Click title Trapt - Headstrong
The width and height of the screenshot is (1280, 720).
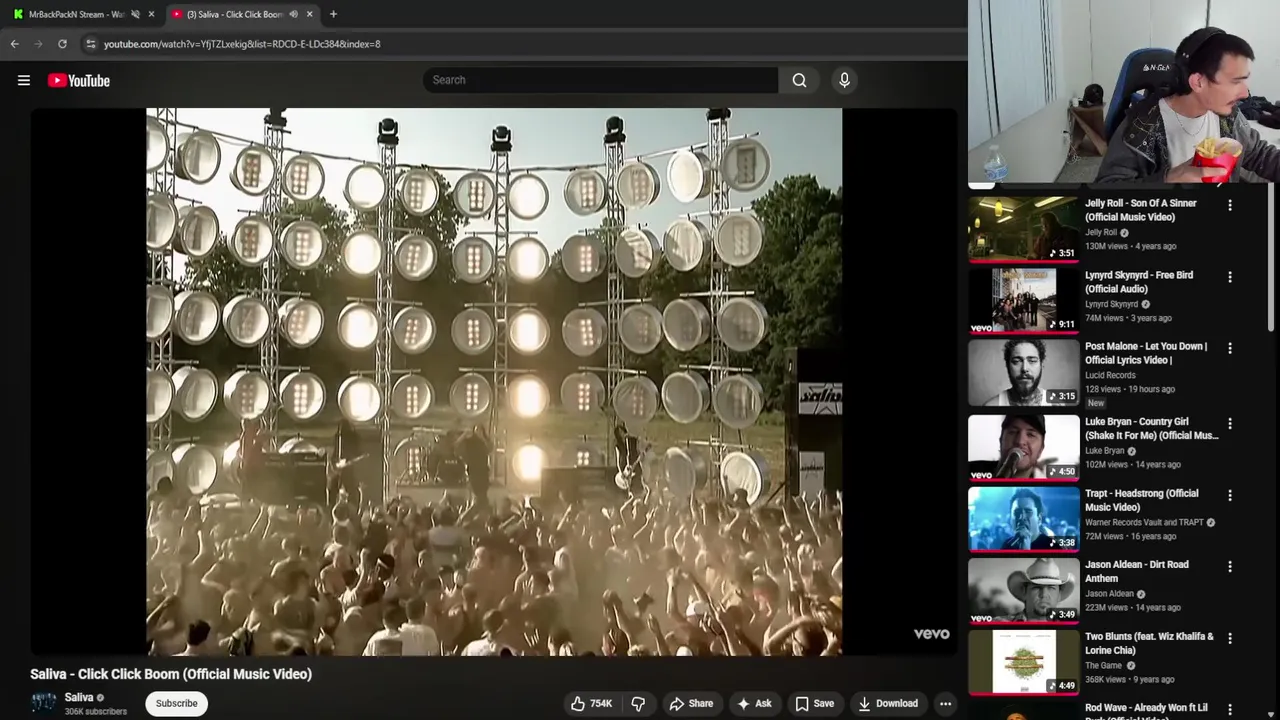(1141, 500)
